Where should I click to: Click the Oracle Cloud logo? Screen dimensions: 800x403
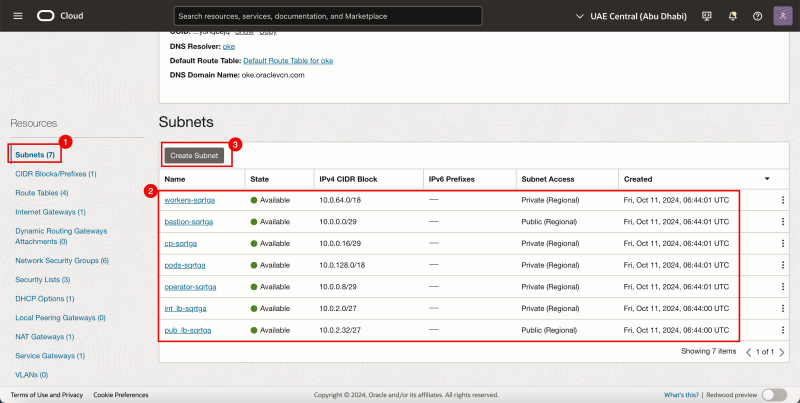pyautogui.click(x=62, y=16)
